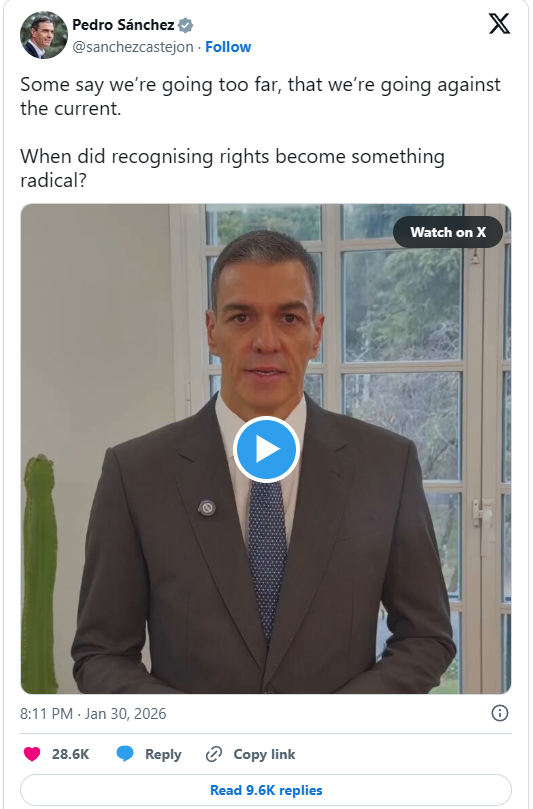
Task: Click the @sanchezcastejon handle
Action: (x=133, y=47)
